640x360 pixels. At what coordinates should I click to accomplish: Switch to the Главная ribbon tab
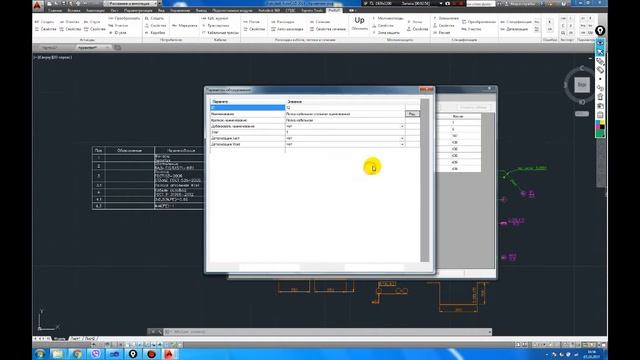click(55, 11)
